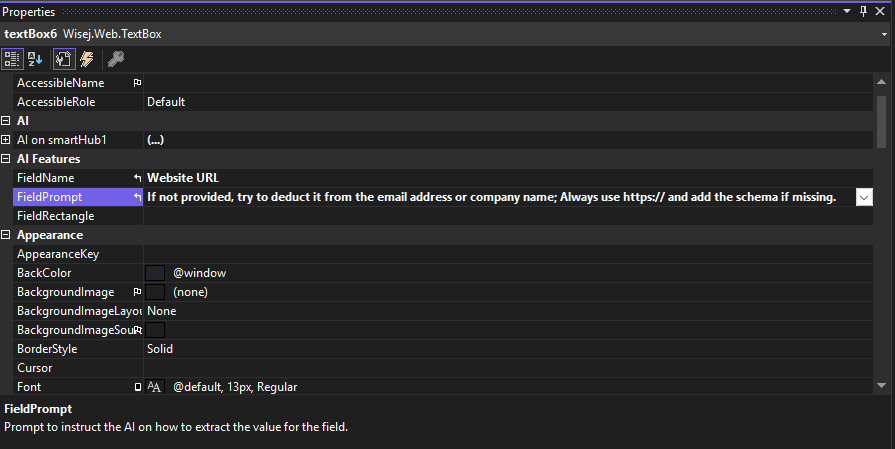Sort properties alphabetically
This screenshot has width=895, height=449.
tap(35, 59)
